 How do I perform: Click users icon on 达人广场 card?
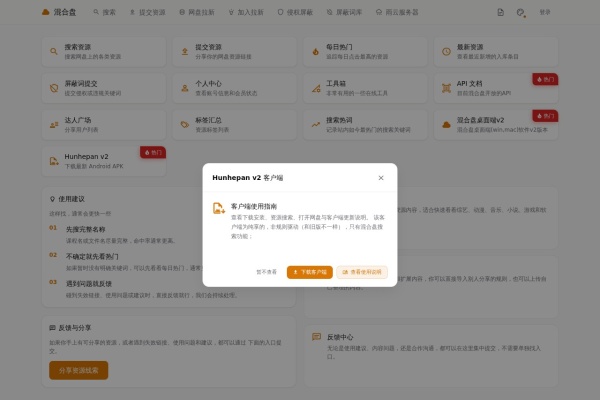point(54,125)
